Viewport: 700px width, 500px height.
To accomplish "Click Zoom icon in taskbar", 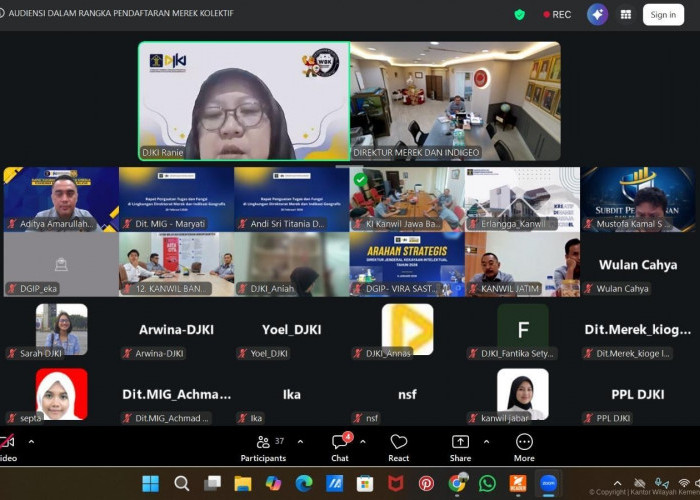I will (548, 483).
